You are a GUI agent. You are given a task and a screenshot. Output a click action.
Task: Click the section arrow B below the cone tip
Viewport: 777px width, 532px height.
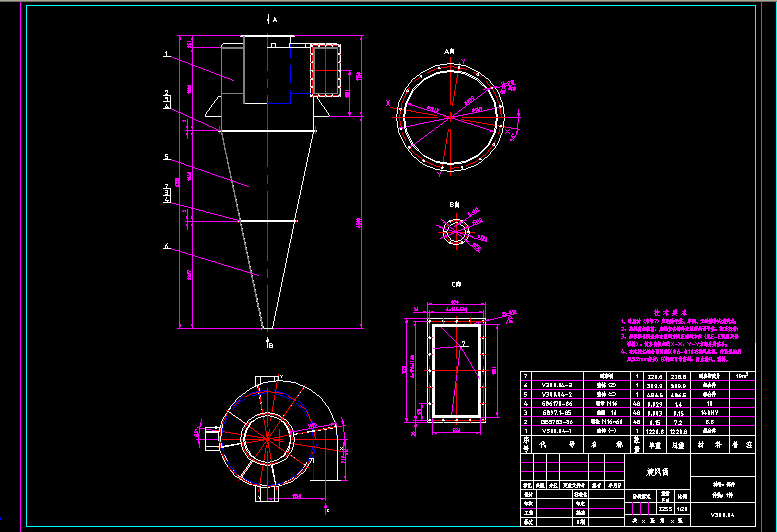click(x=269, y=345)
